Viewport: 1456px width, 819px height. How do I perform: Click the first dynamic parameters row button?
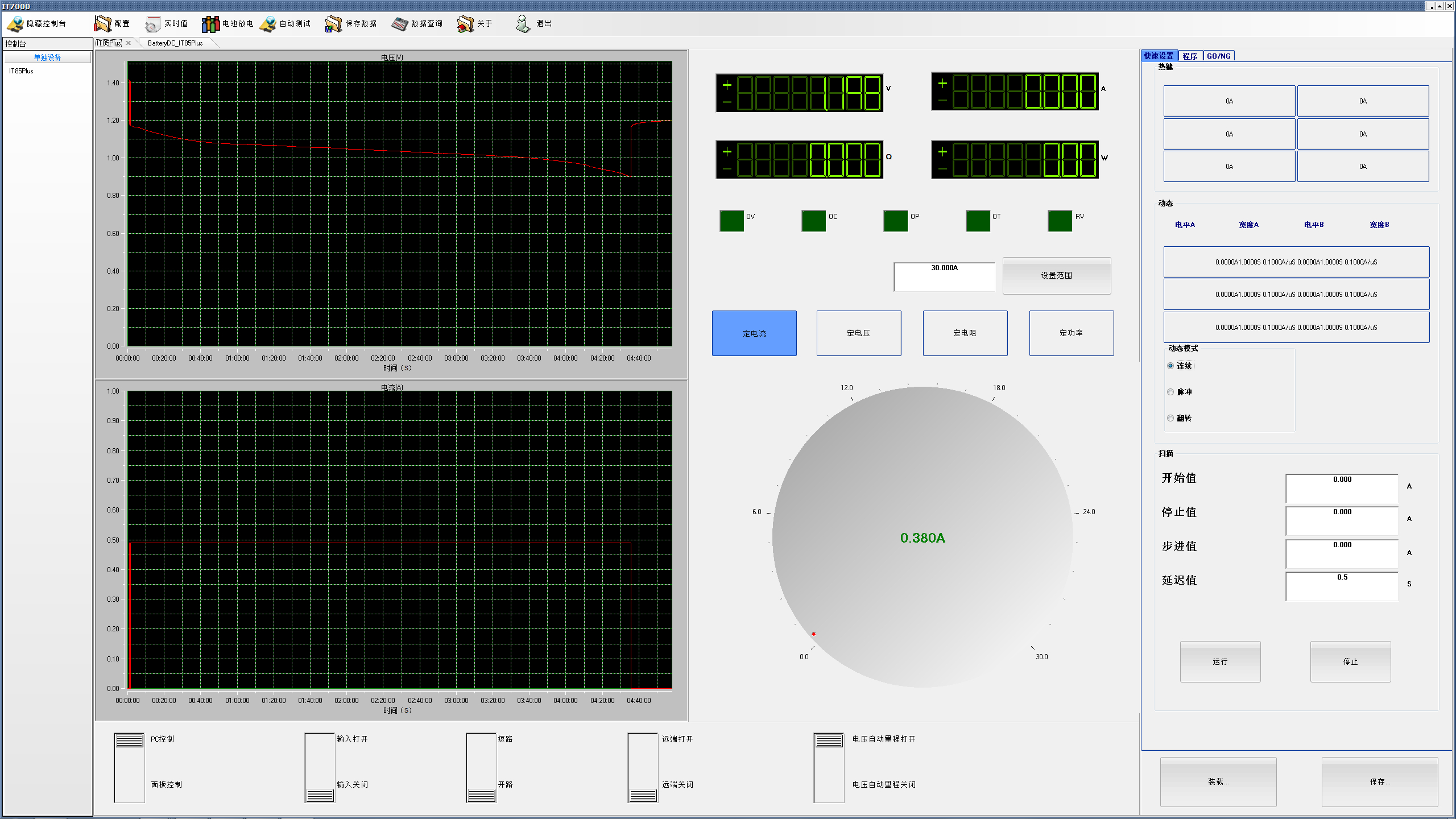tap(1296, 262)
